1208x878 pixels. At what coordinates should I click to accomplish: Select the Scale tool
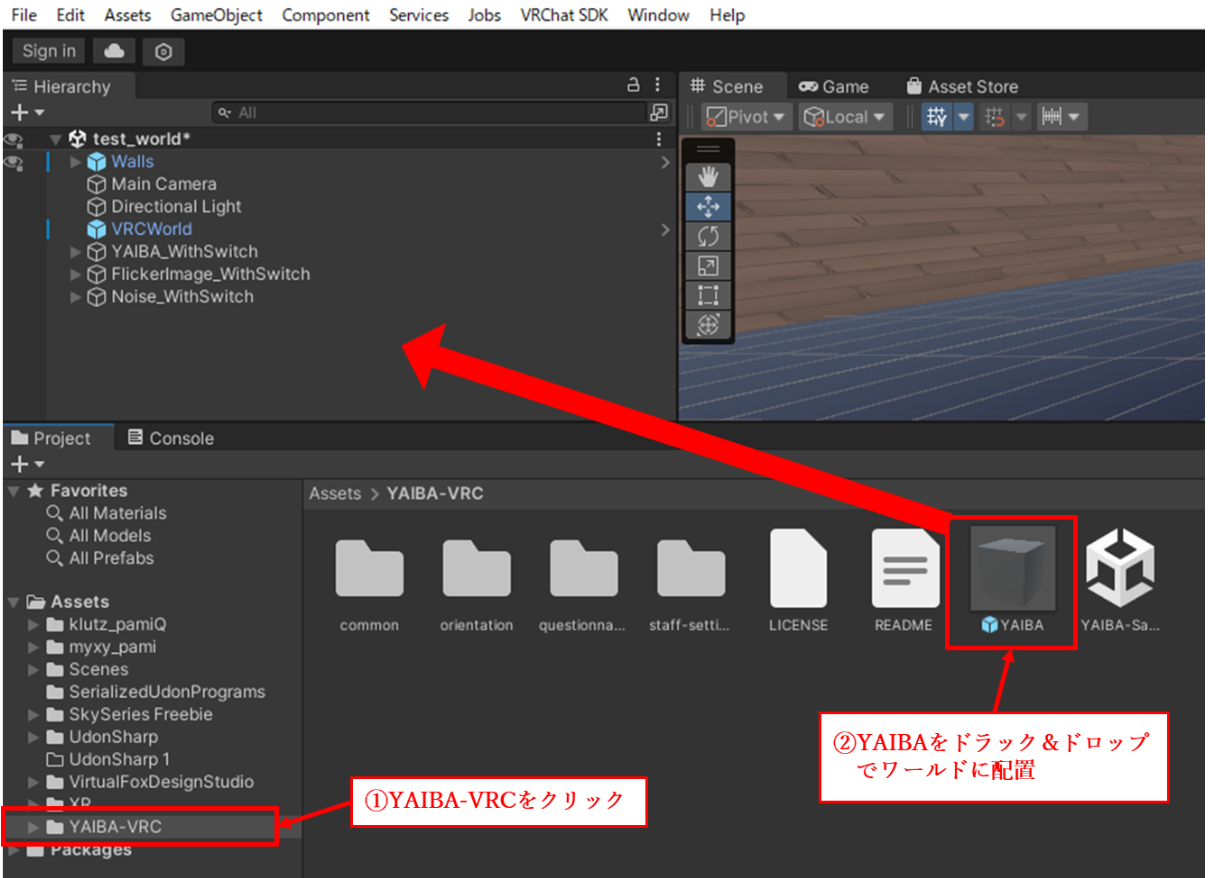pos(708,266)
